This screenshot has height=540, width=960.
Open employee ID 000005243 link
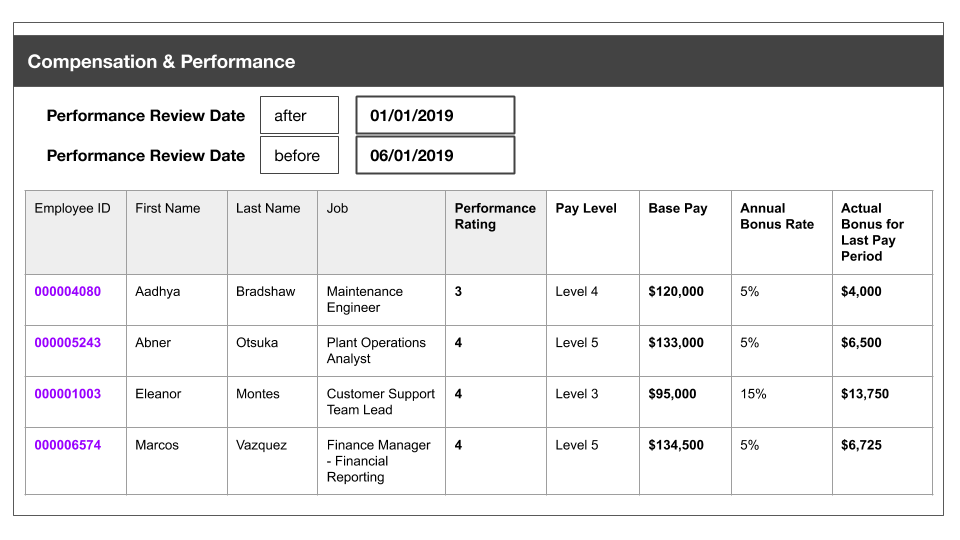(x=67, y=343)
